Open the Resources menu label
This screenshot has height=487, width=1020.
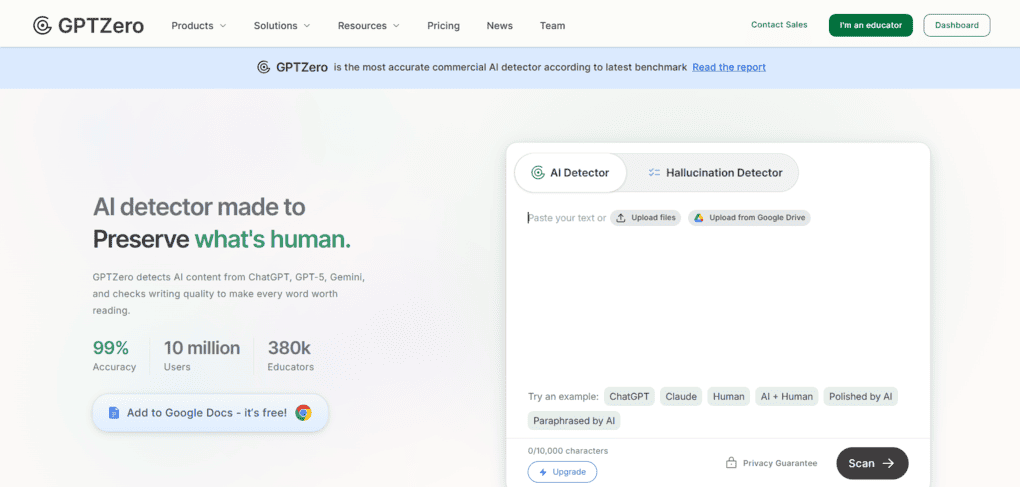pos(362,26)
